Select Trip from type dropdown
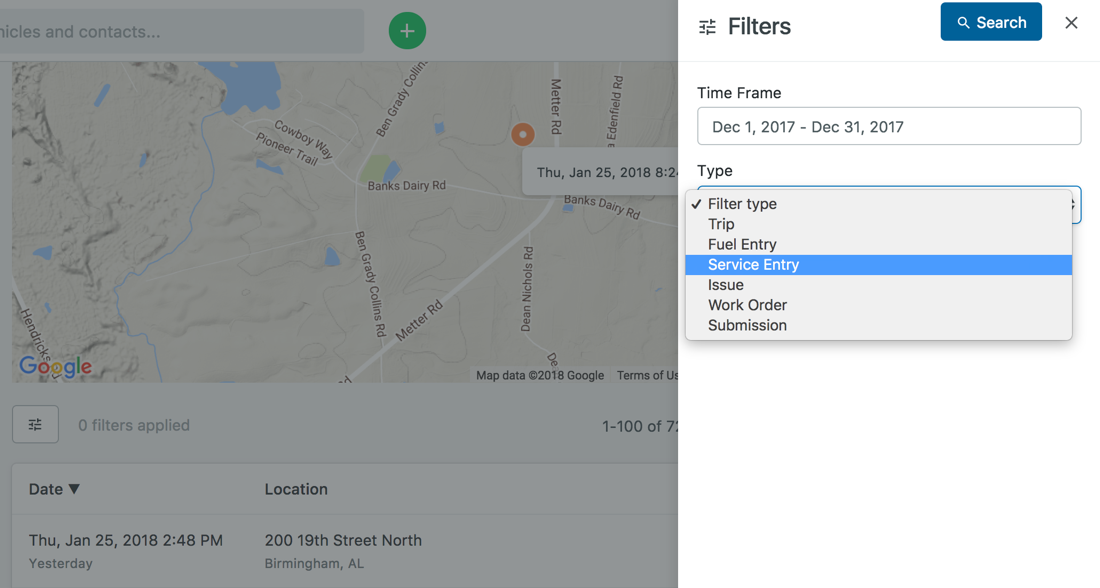Image resolution: width=1100 pixels, height=588 pixels. click(x=721, y=224)
